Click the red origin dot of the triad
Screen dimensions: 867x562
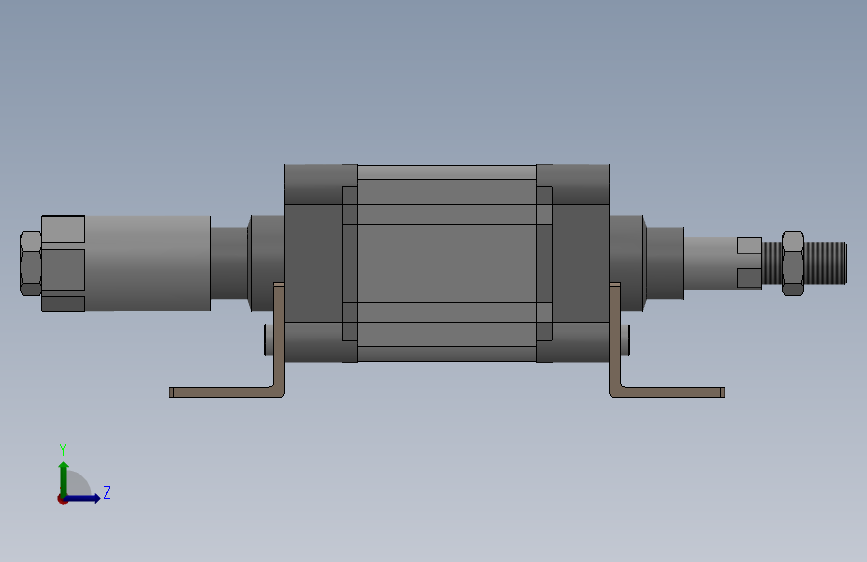coord(62,499)
